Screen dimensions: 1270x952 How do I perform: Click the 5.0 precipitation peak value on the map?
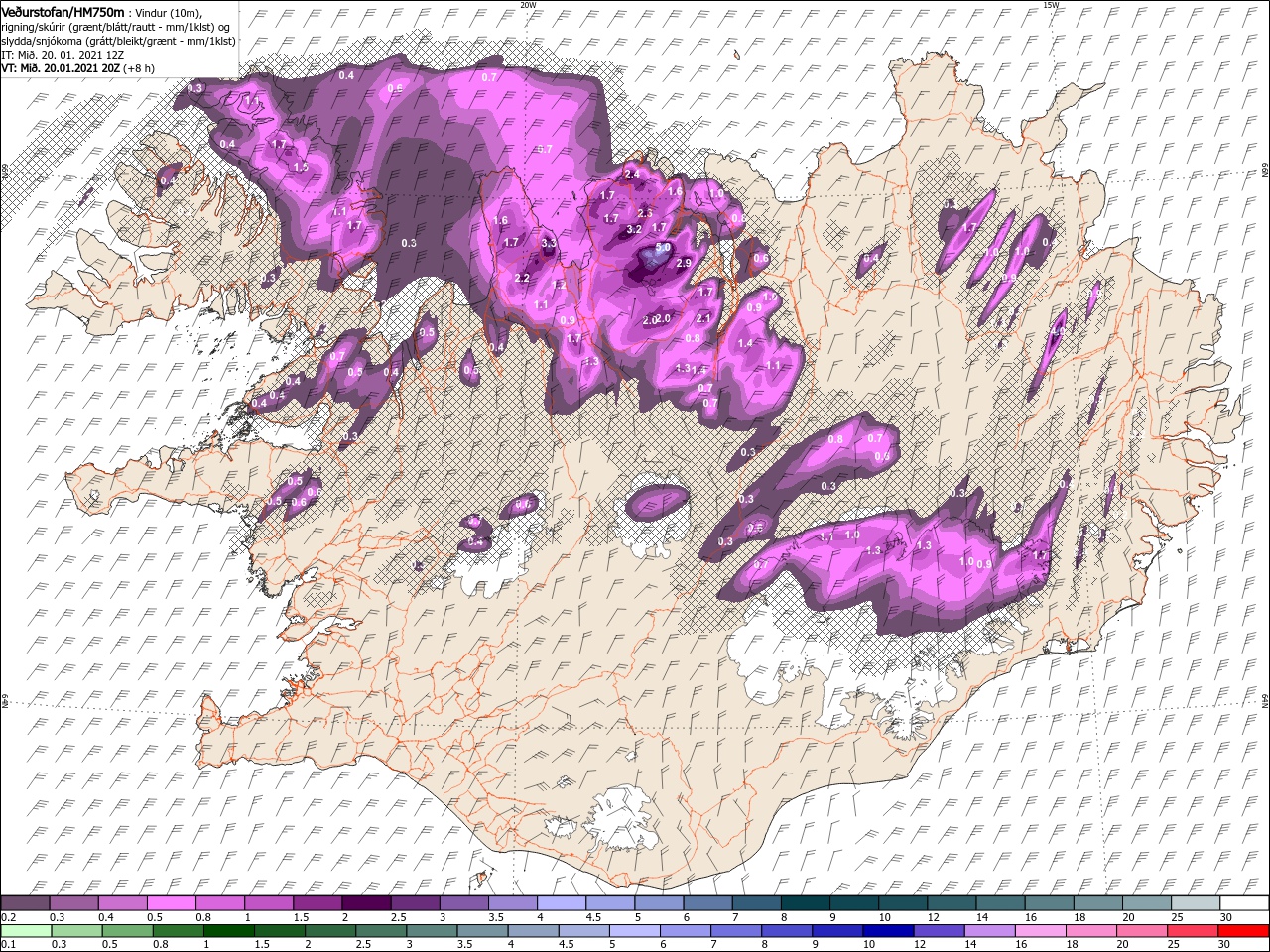pos(664,247)
